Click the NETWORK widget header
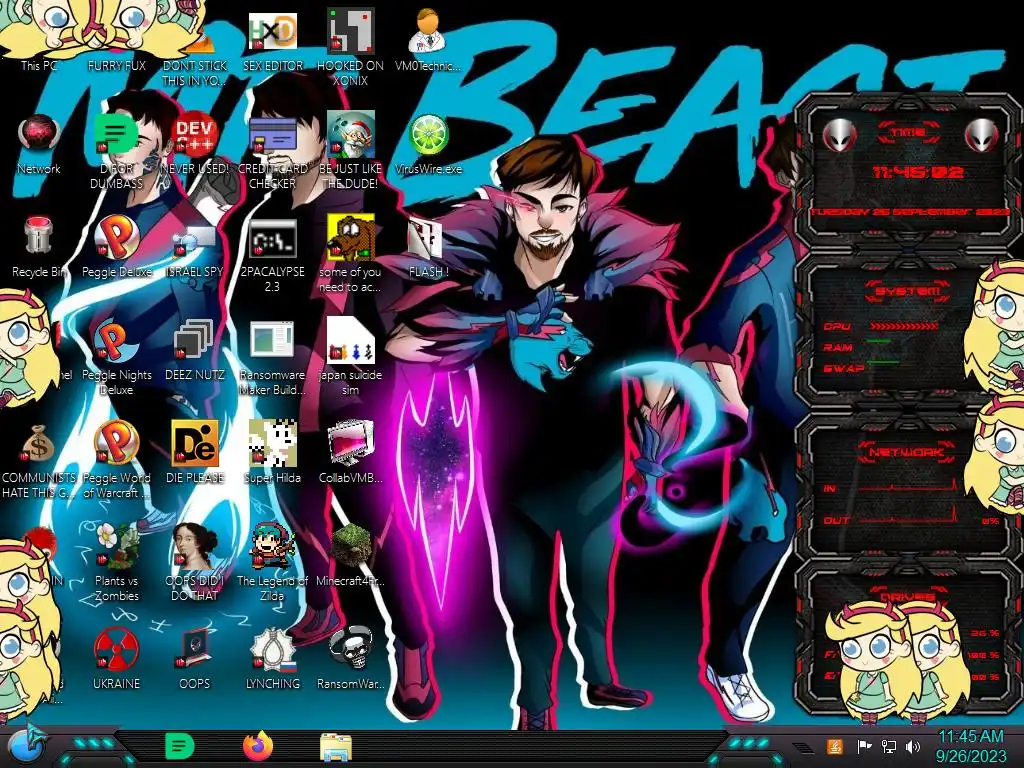Image resolution: width=1024 pixels, height=768 pixels. pos(907,452)
